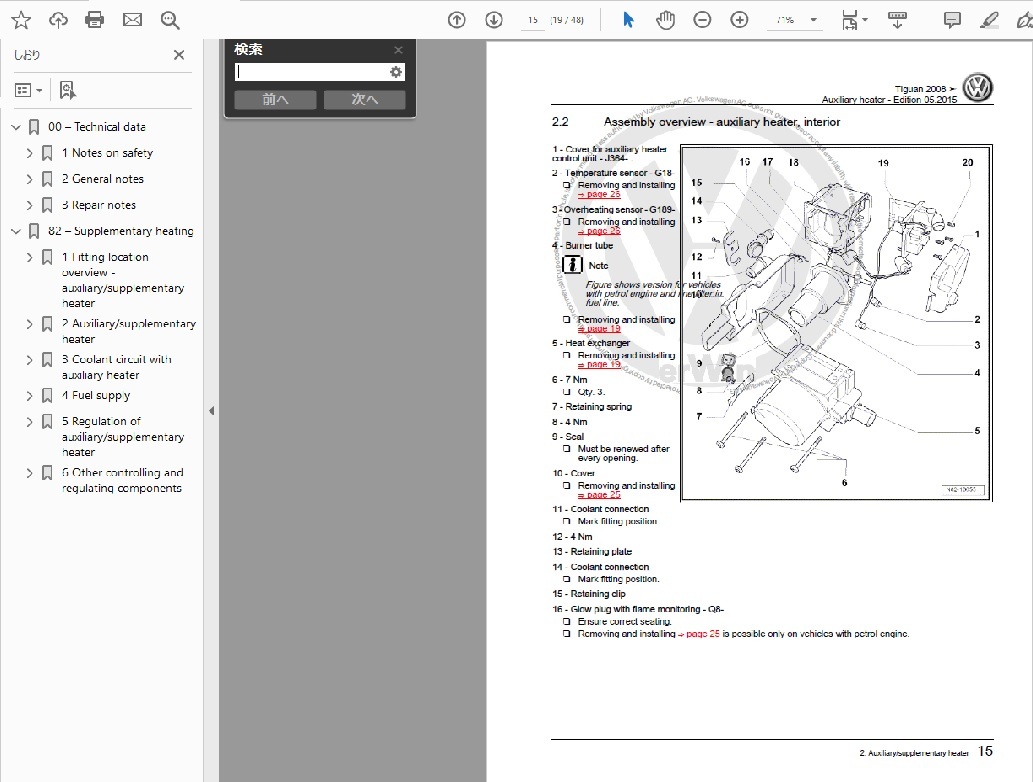Go to the next page
This screenshot has height=782, width=1033.
pyautogui.click(x=494, y=20)
